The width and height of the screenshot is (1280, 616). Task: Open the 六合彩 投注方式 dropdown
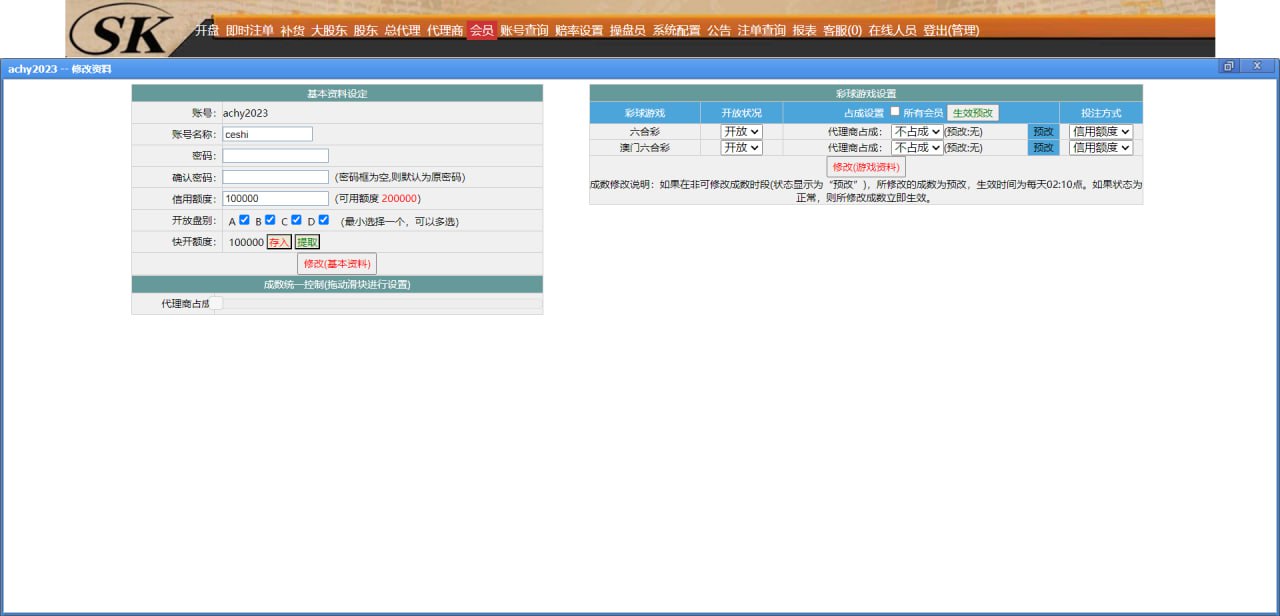pos(1101,131)
